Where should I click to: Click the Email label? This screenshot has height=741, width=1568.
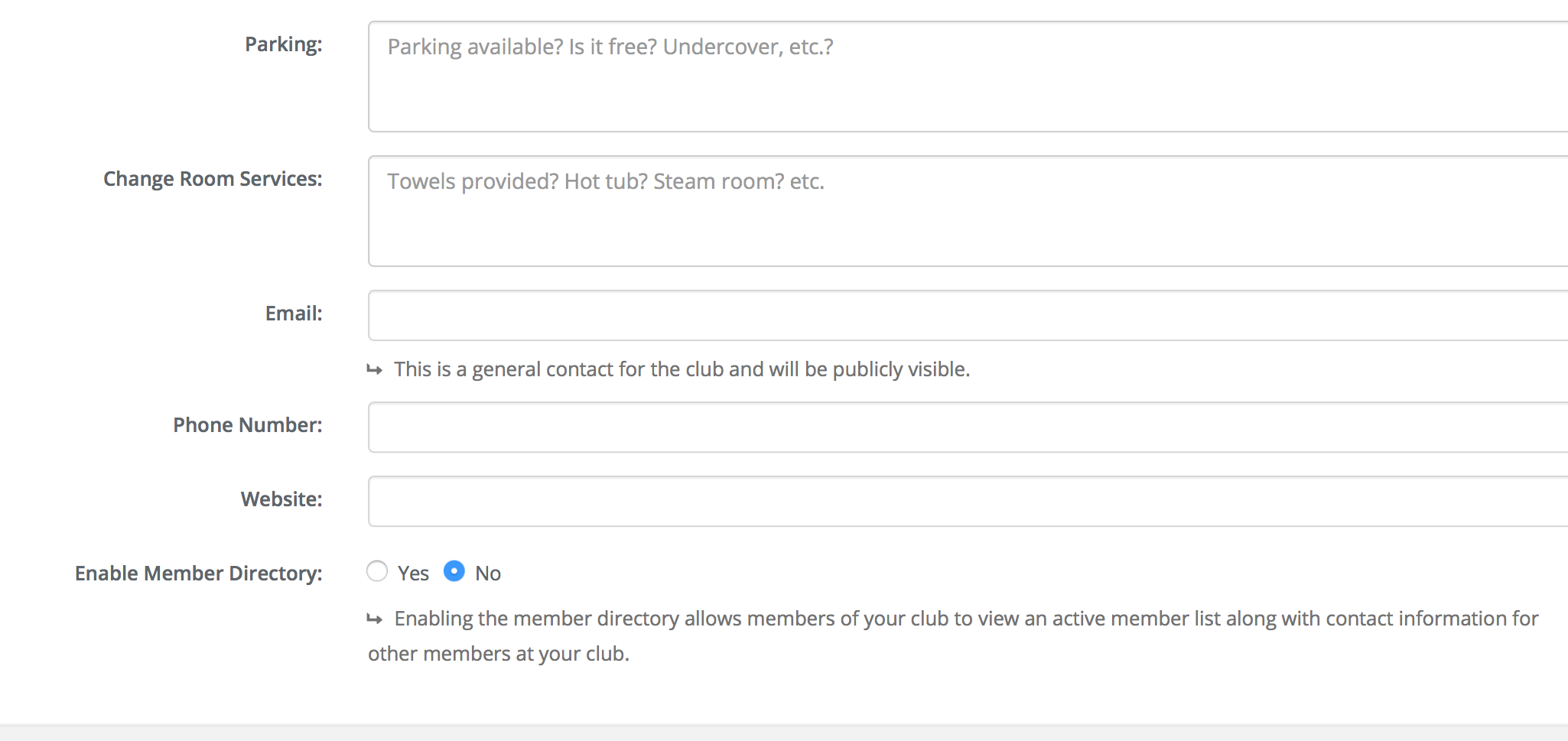294,314
